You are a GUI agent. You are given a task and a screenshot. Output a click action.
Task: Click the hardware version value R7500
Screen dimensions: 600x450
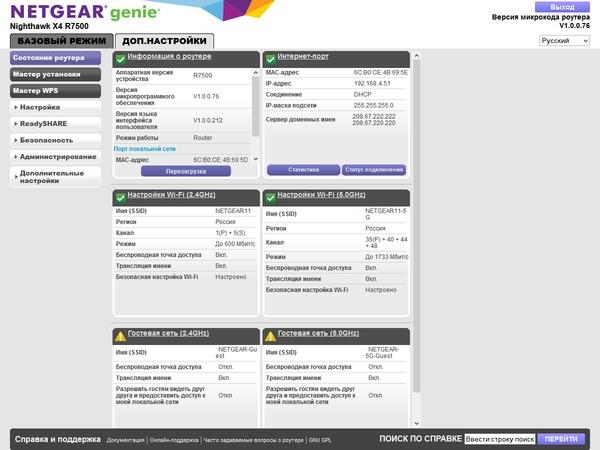point(202,75)
